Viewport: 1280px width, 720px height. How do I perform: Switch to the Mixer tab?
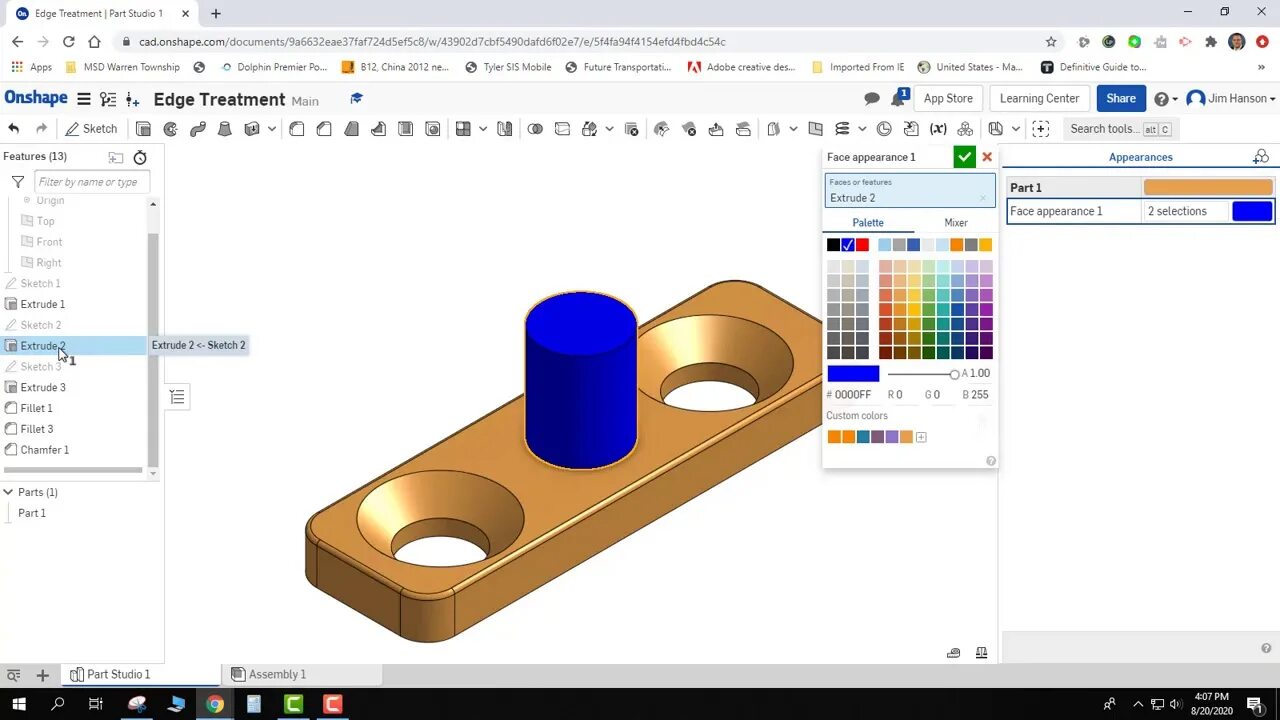pos(956,223)
